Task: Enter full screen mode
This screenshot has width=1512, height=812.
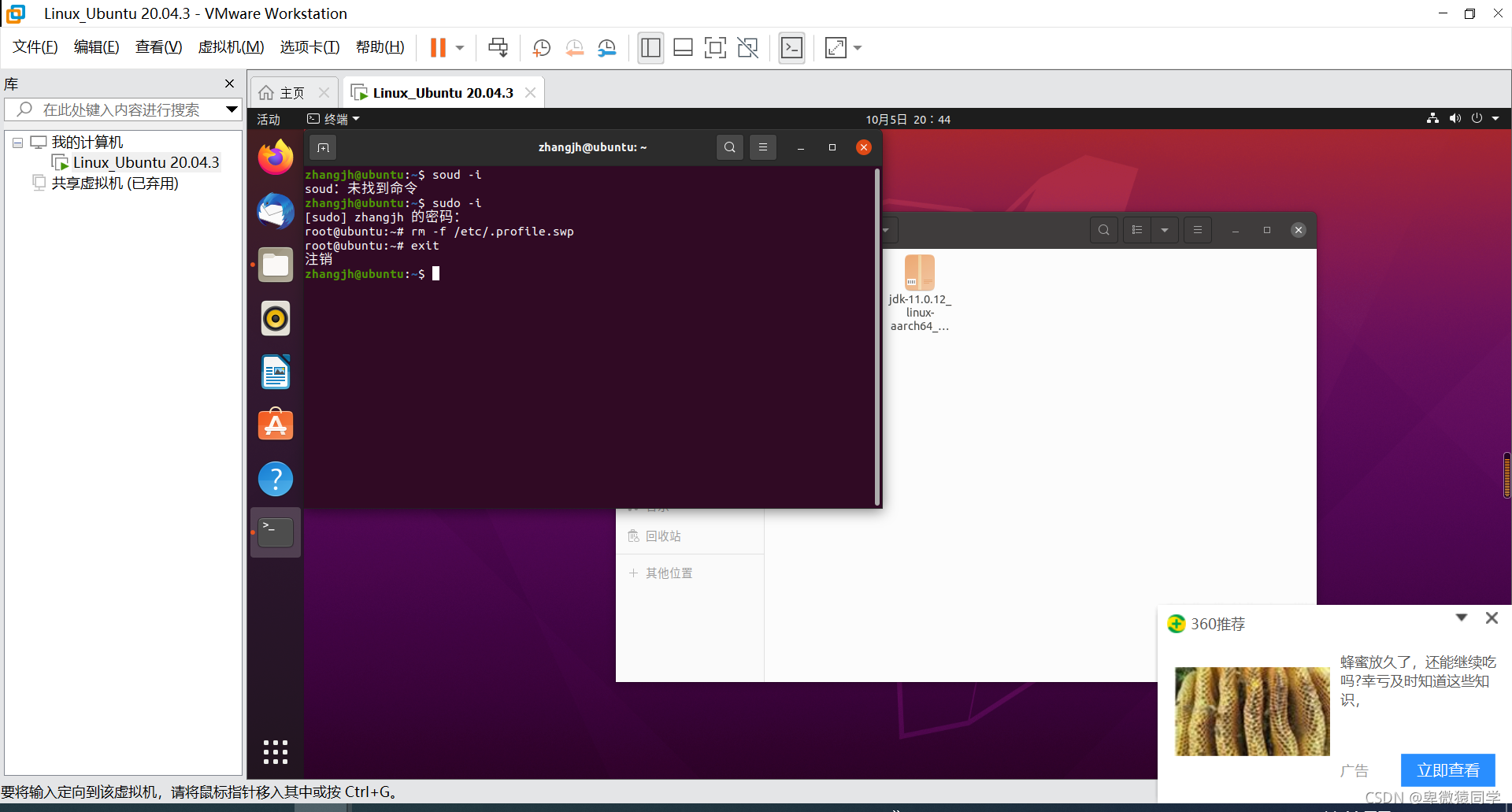Action: [x=715, y=48]
